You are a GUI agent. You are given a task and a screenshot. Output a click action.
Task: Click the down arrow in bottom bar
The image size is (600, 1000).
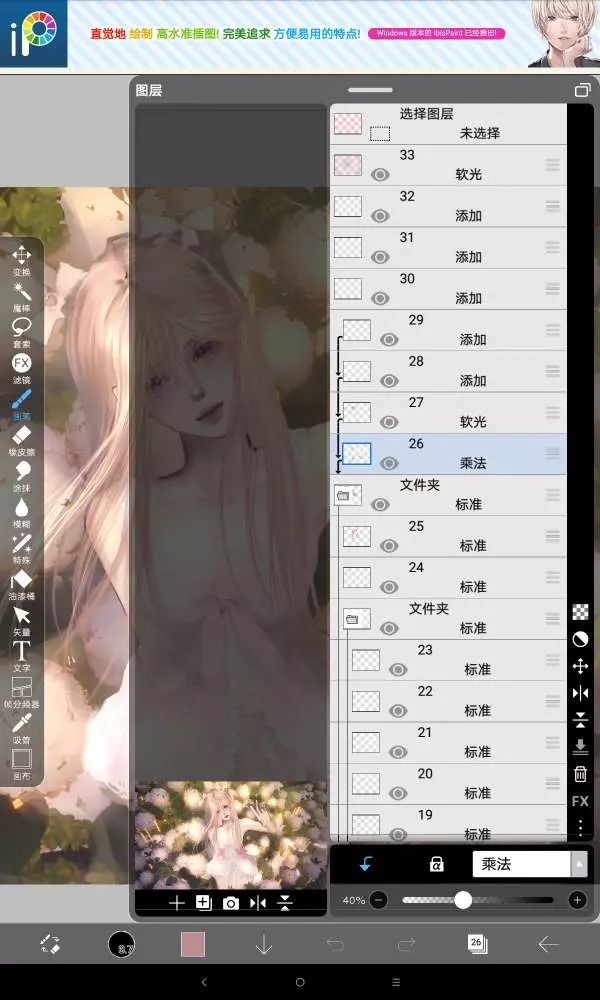pyautogui.click(x=264, y=944)
